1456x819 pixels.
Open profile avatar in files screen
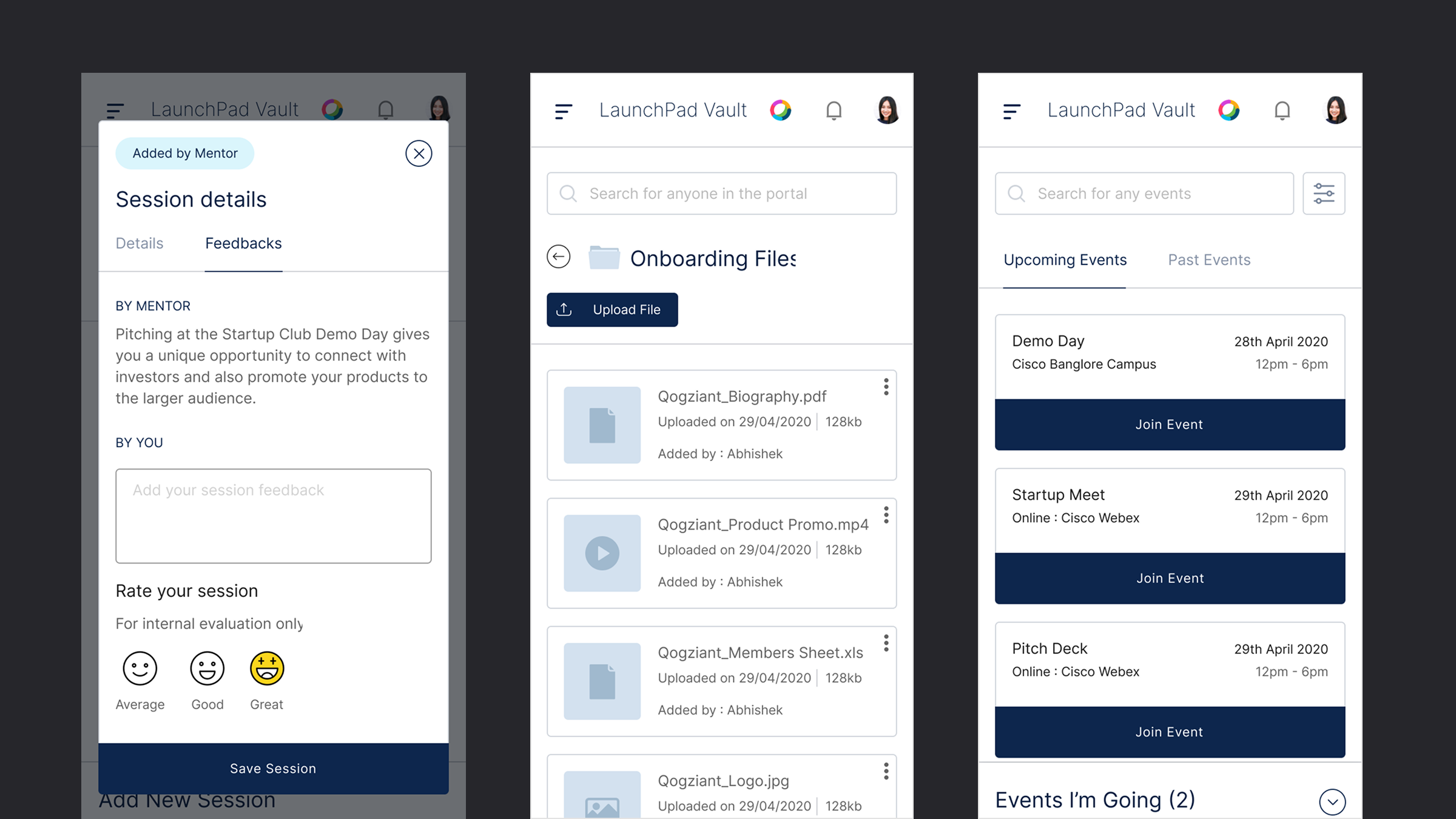click(x=888, y=110)
